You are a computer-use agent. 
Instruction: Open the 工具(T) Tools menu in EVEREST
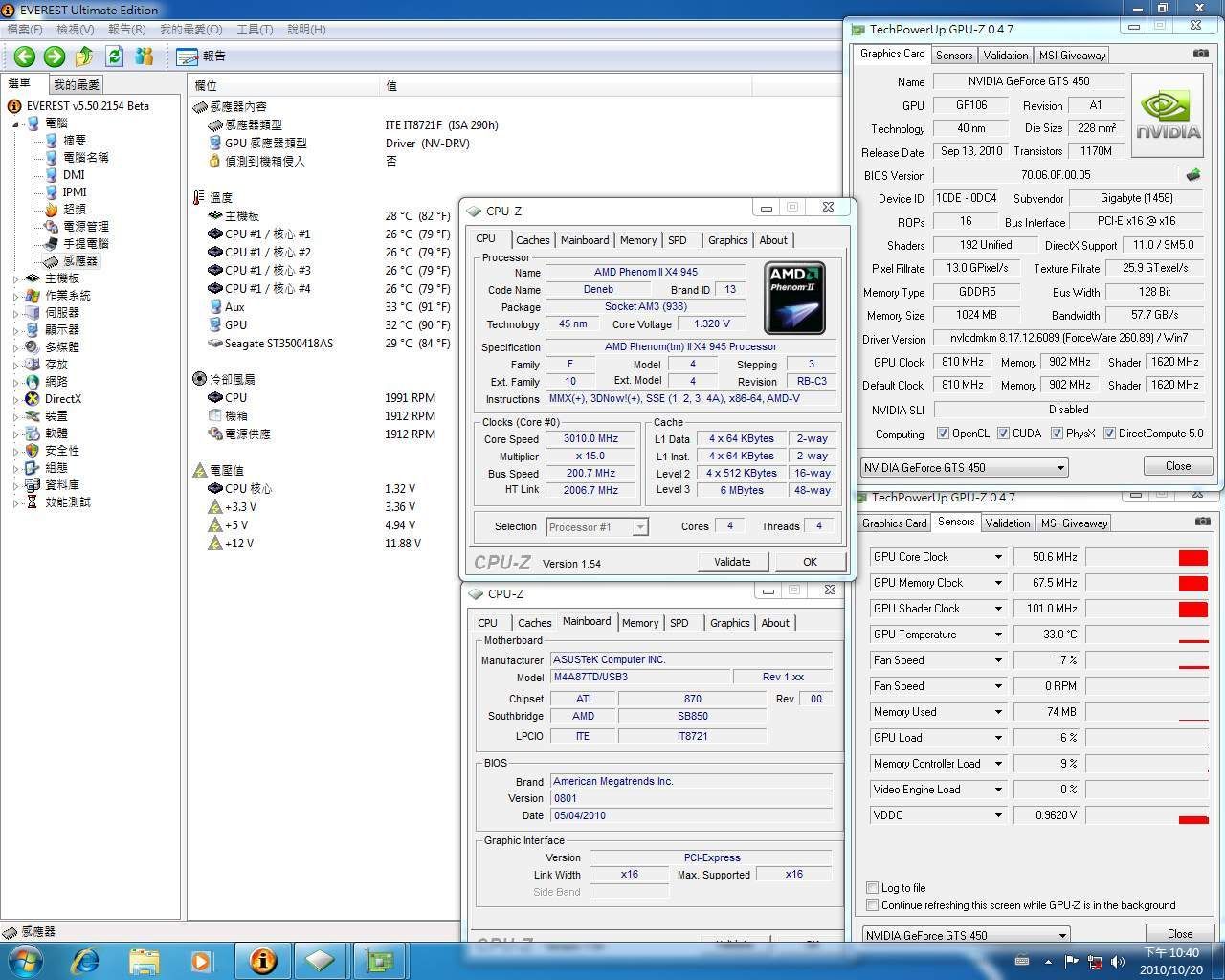coord(255,30)
